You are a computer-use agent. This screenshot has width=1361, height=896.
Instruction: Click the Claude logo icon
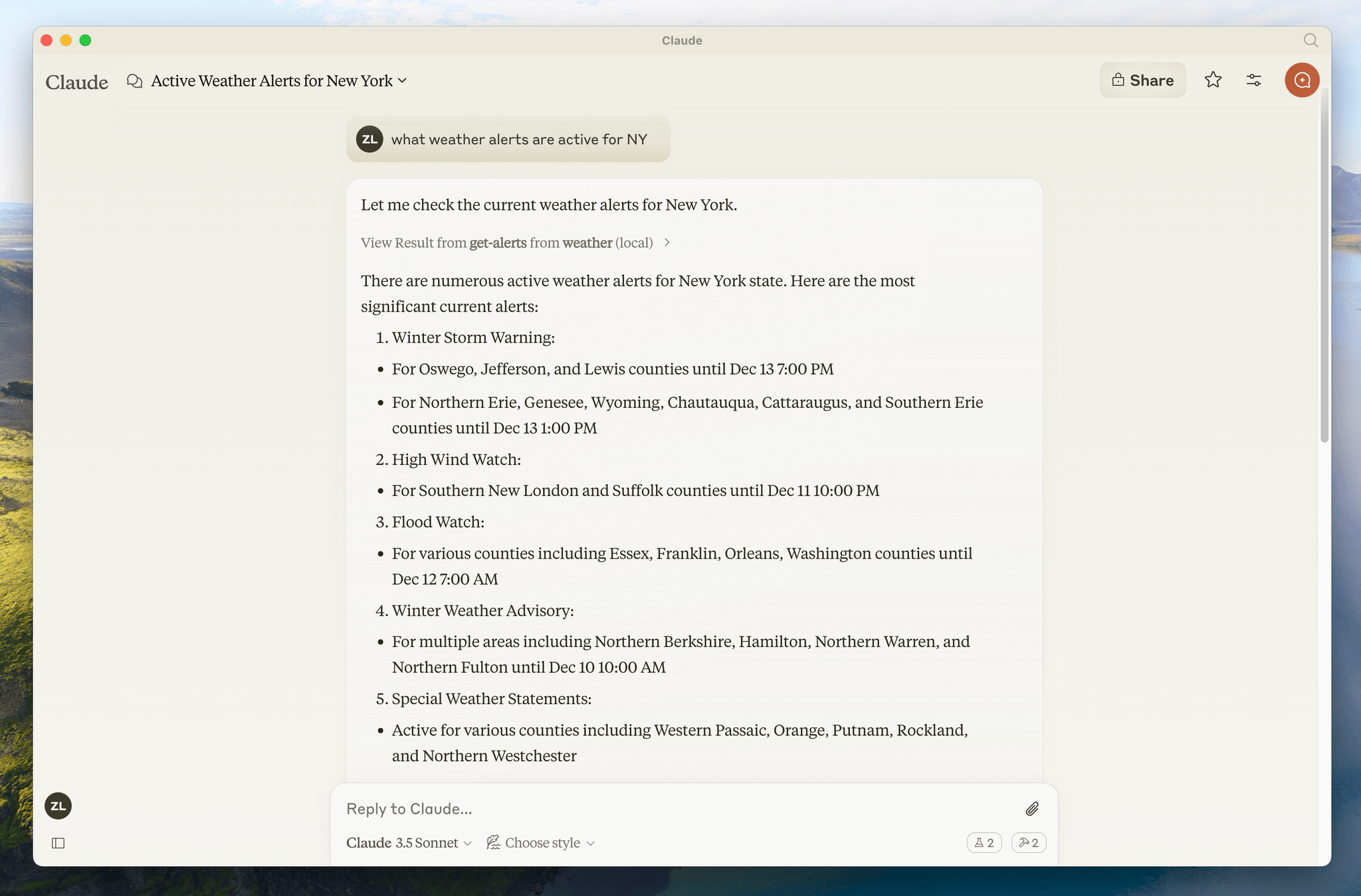[x=76, y=80]
